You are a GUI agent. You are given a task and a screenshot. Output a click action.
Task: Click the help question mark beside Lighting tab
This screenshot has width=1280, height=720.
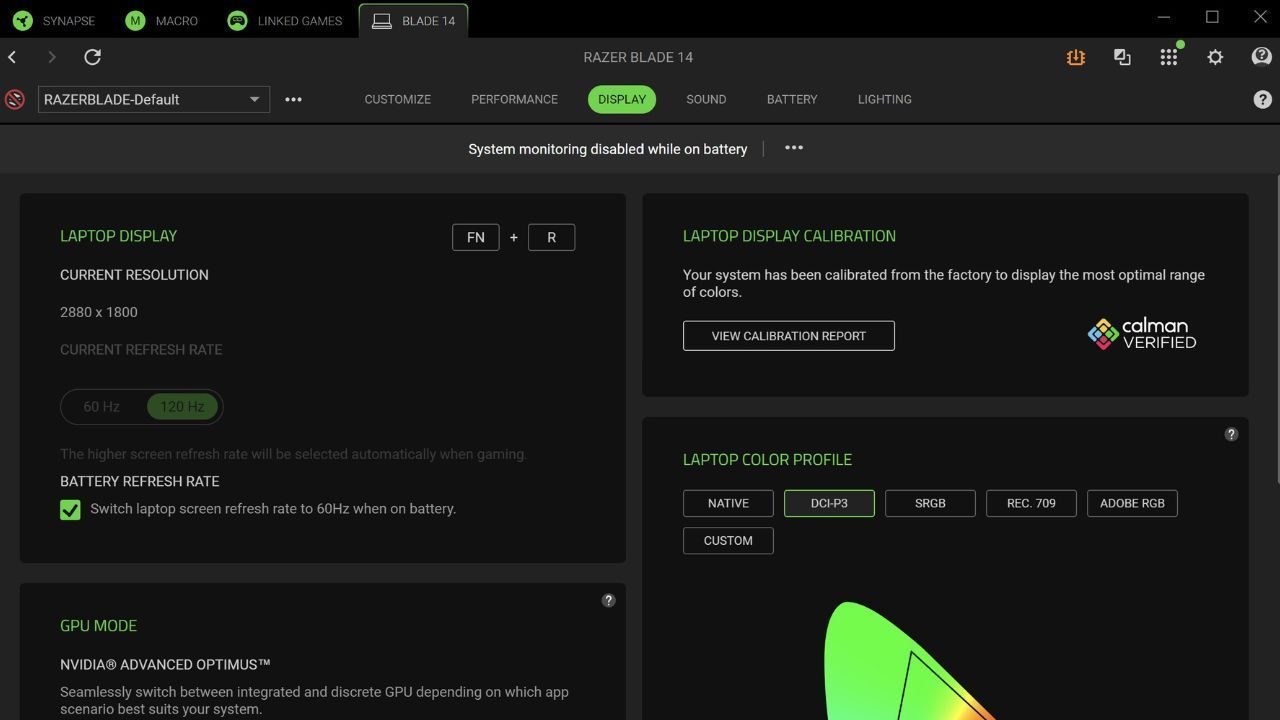1262,99
